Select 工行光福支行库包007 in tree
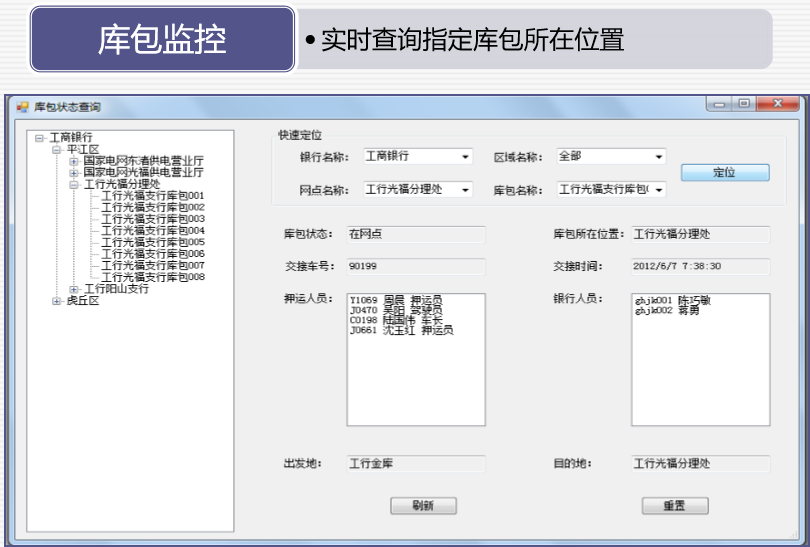 [152, 265]
